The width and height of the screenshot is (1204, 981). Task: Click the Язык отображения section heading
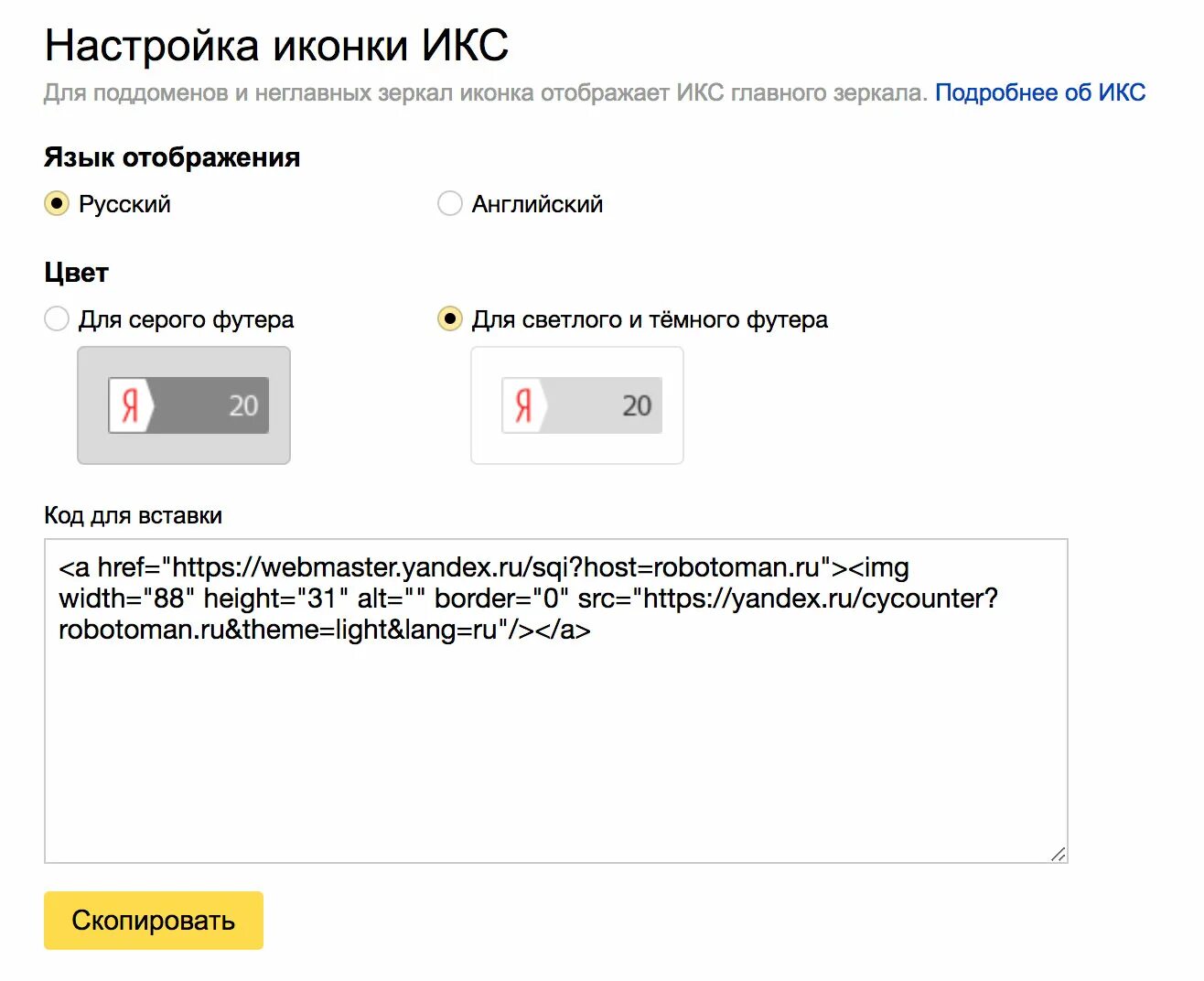(x=172, y=157)
